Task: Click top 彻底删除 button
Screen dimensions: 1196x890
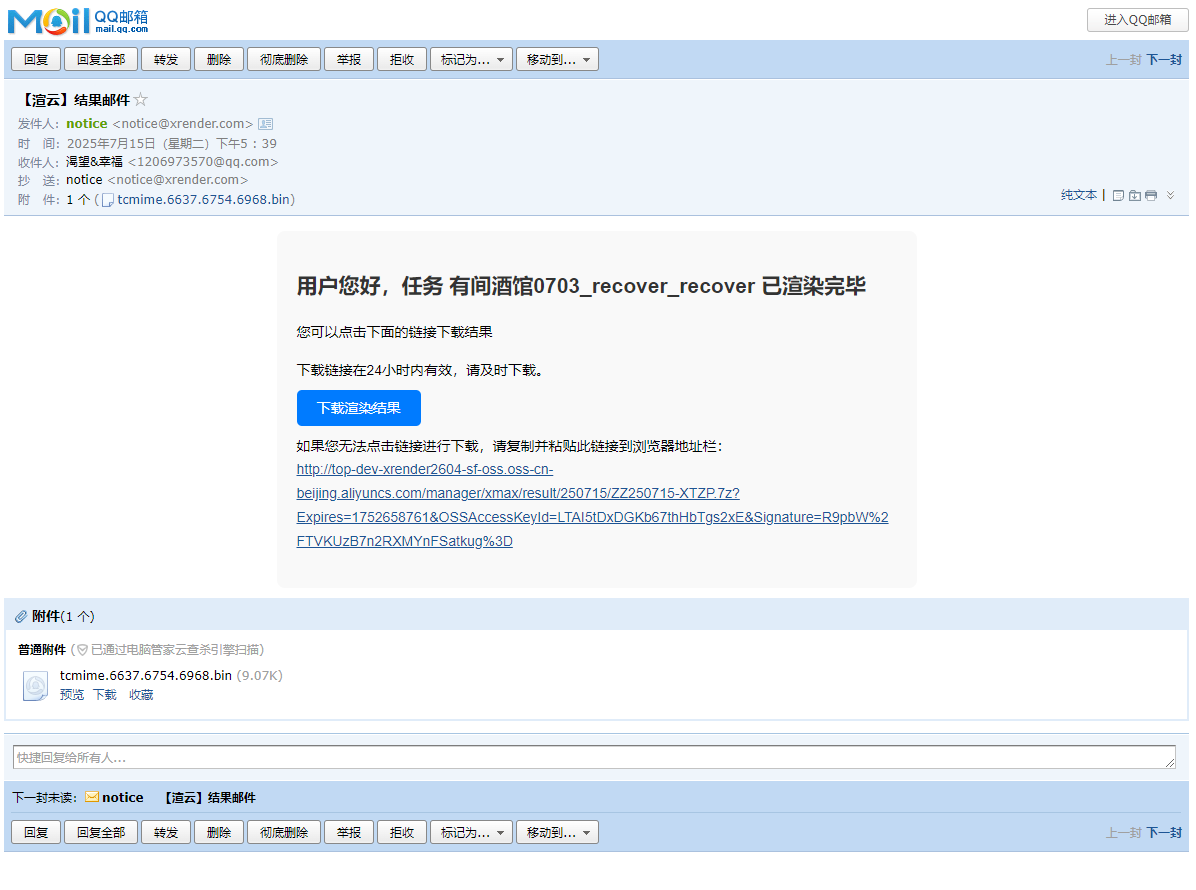Action: point(284,60)
